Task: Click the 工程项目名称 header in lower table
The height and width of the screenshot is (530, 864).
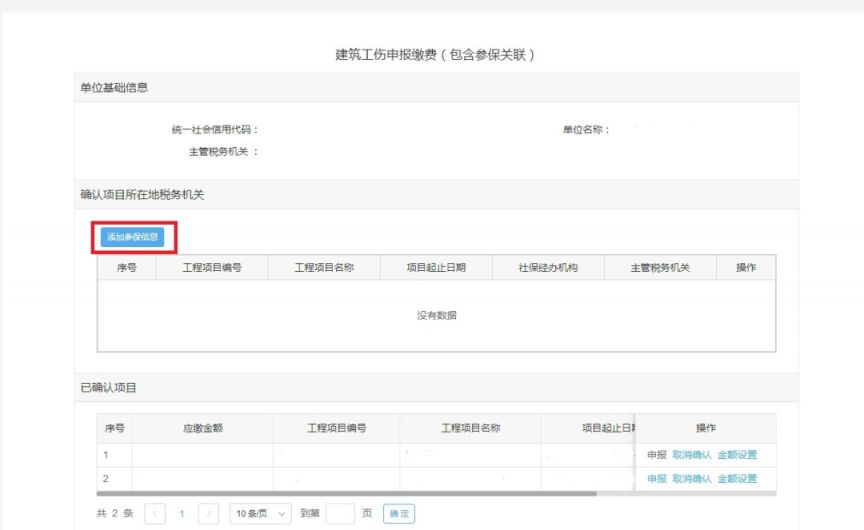Action: pyautogui.click(x=470, y=428)
